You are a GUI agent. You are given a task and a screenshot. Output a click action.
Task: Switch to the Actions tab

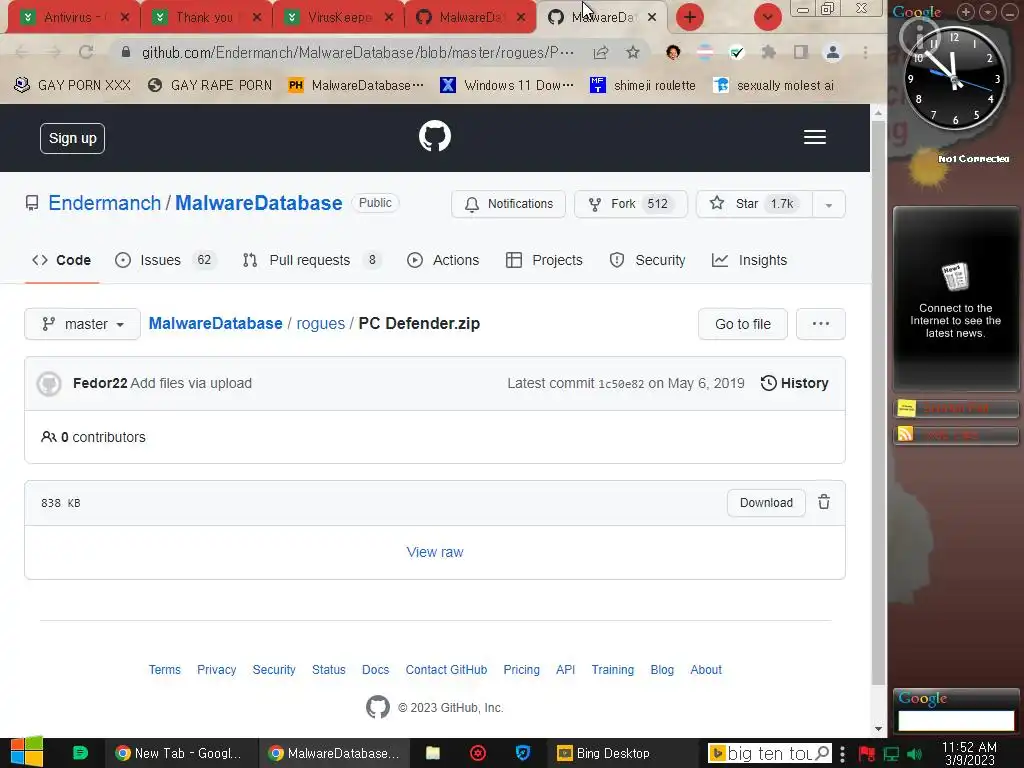[x=443, y=260]
